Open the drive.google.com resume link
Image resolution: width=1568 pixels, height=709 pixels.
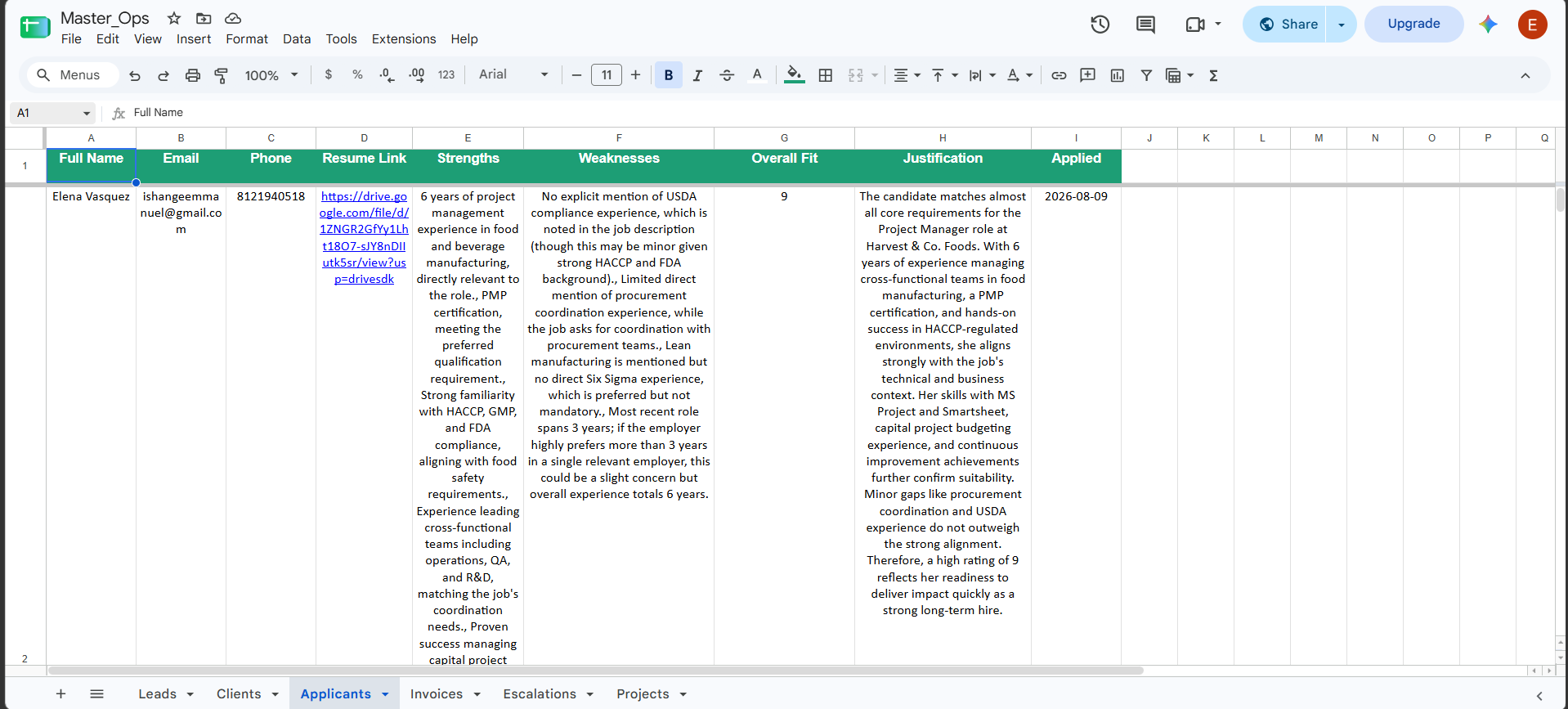[364, 237]
